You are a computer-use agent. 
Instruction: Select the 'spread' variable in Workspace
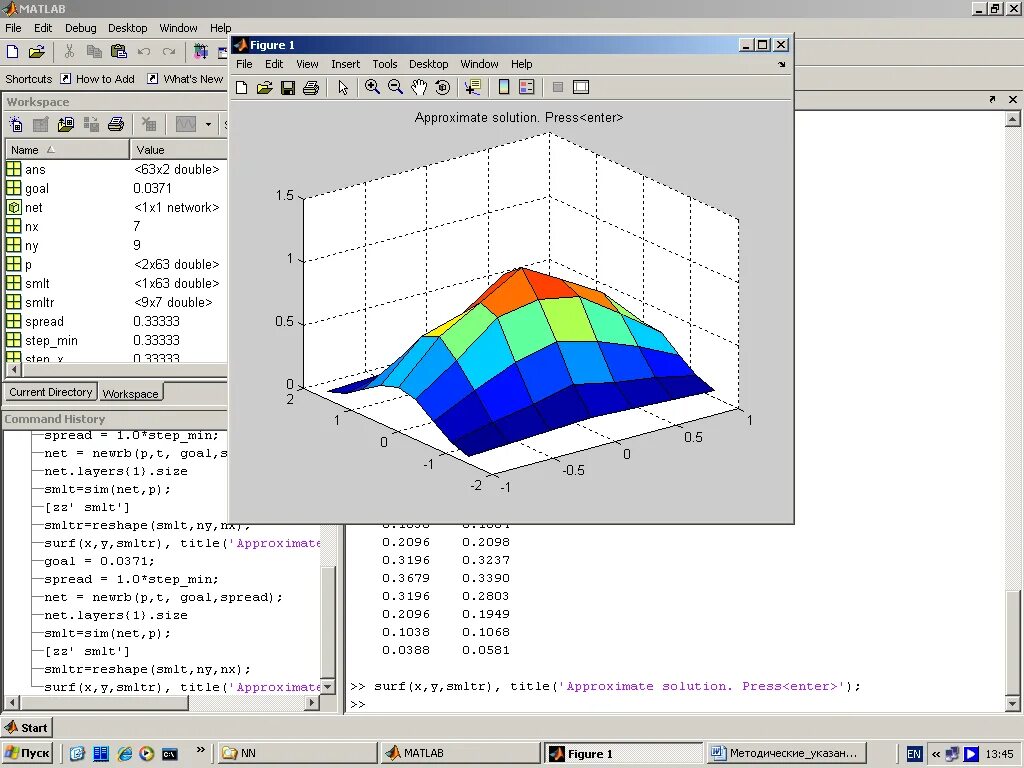point(116,321)
